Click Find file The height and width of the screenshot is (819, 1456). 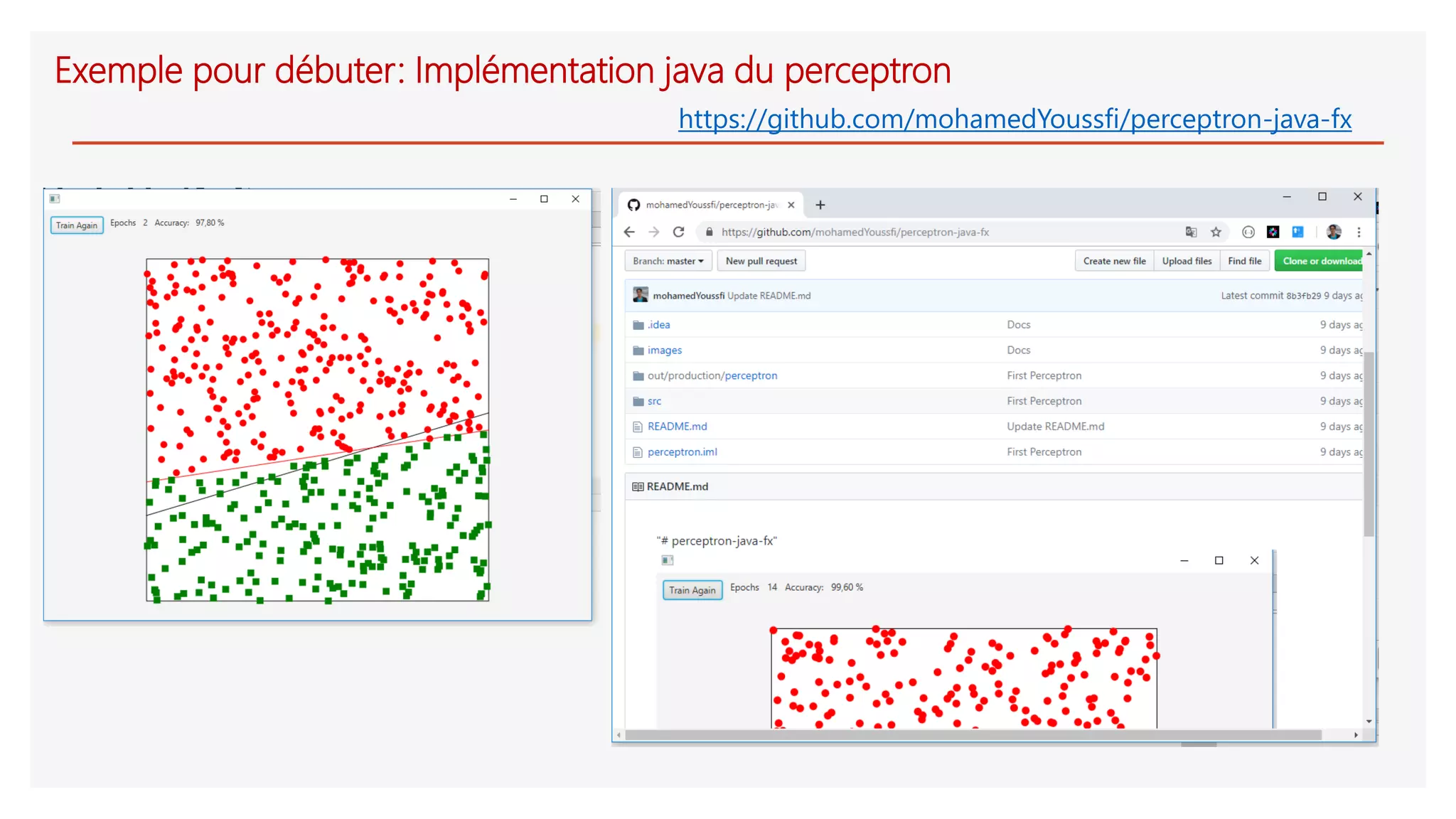[1245, 261]
